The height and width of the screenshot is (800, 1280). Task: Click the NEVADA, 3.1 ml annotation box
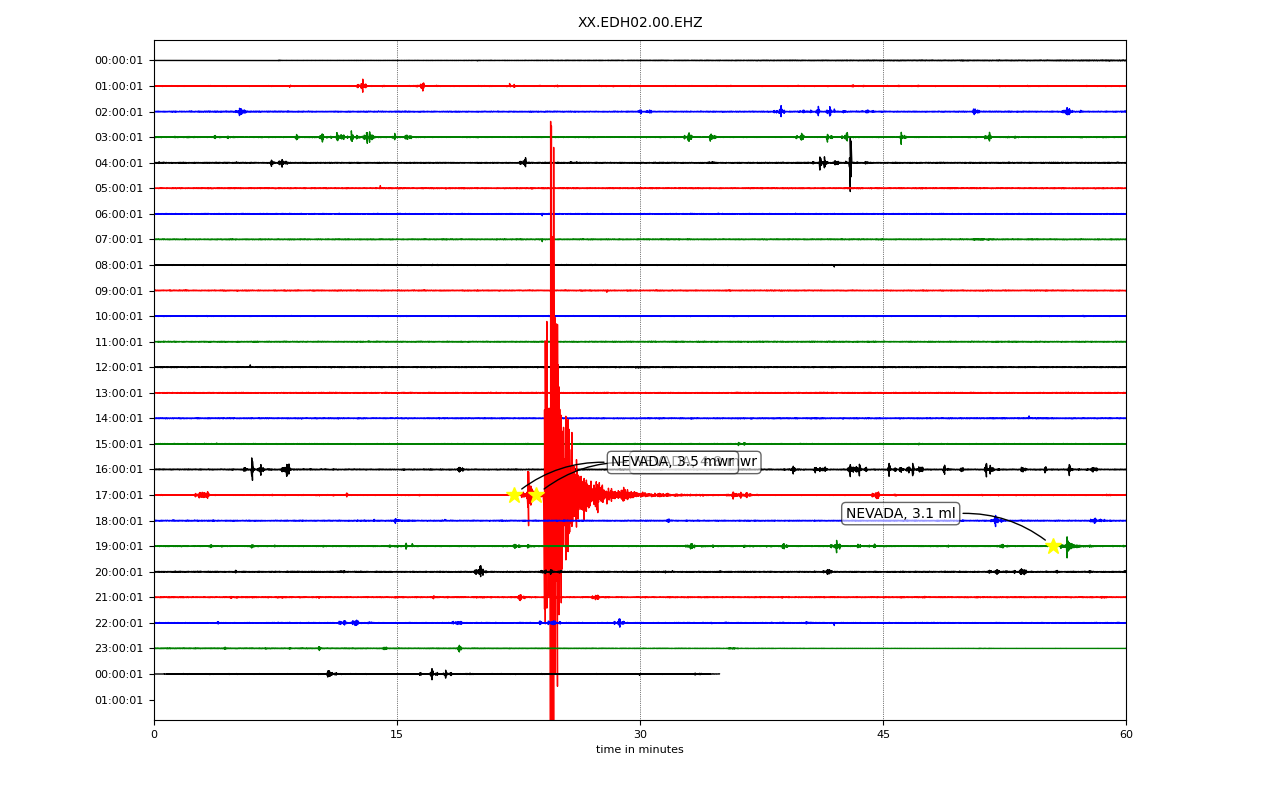(x=901, y=514)
